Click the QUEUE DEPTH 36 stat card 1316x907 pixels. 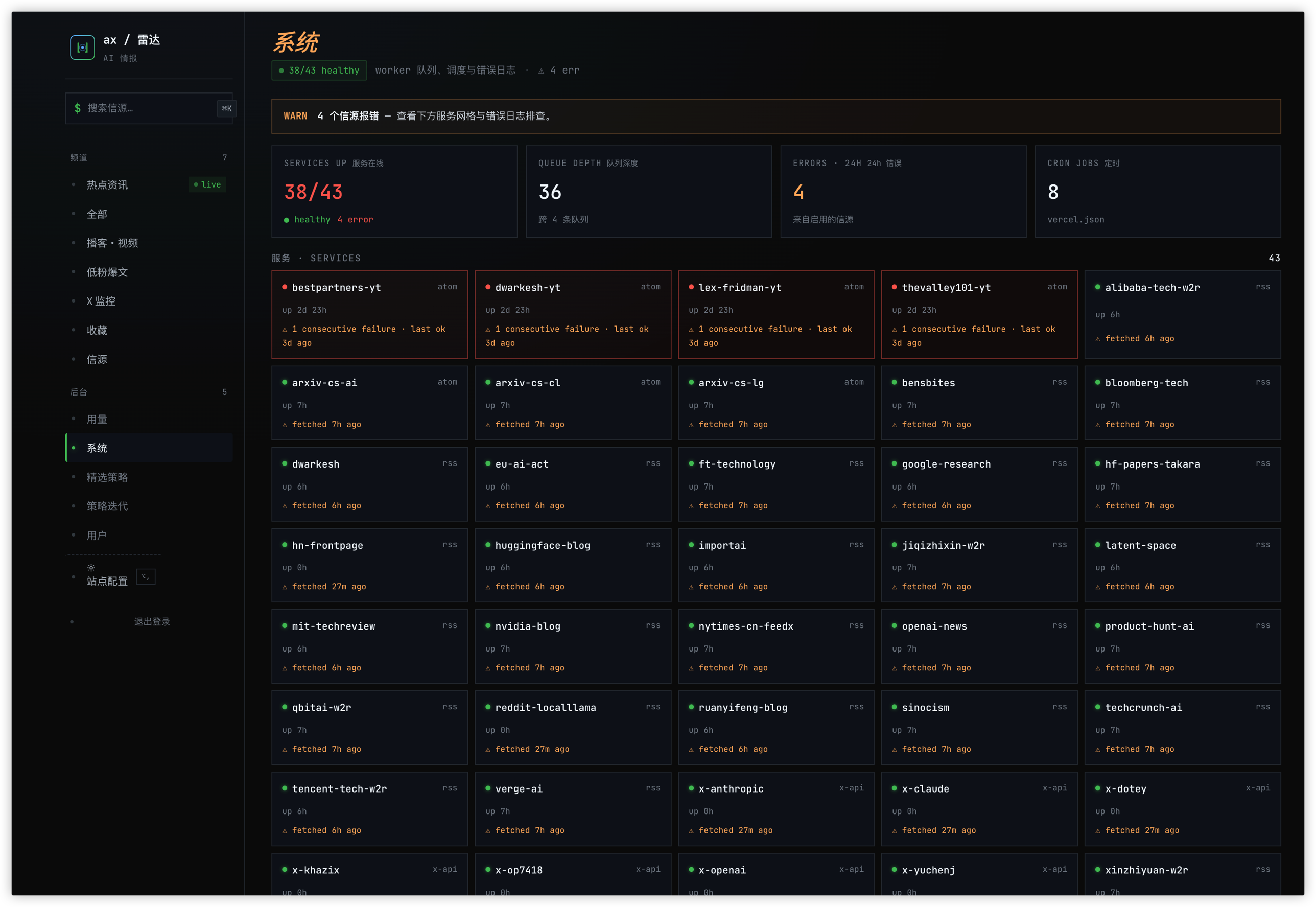[648, 192]
